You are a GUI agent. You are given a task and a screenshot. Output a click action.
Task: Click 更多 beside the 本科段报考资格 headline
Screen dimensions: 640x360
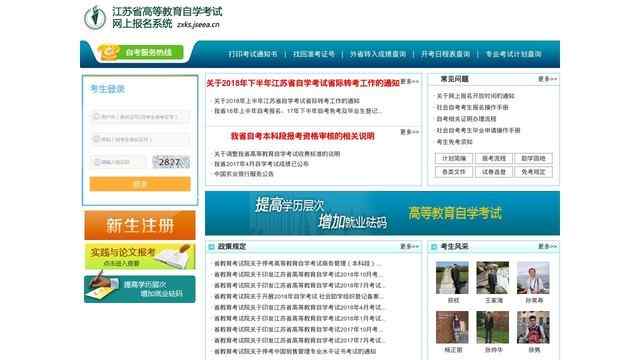409,132
